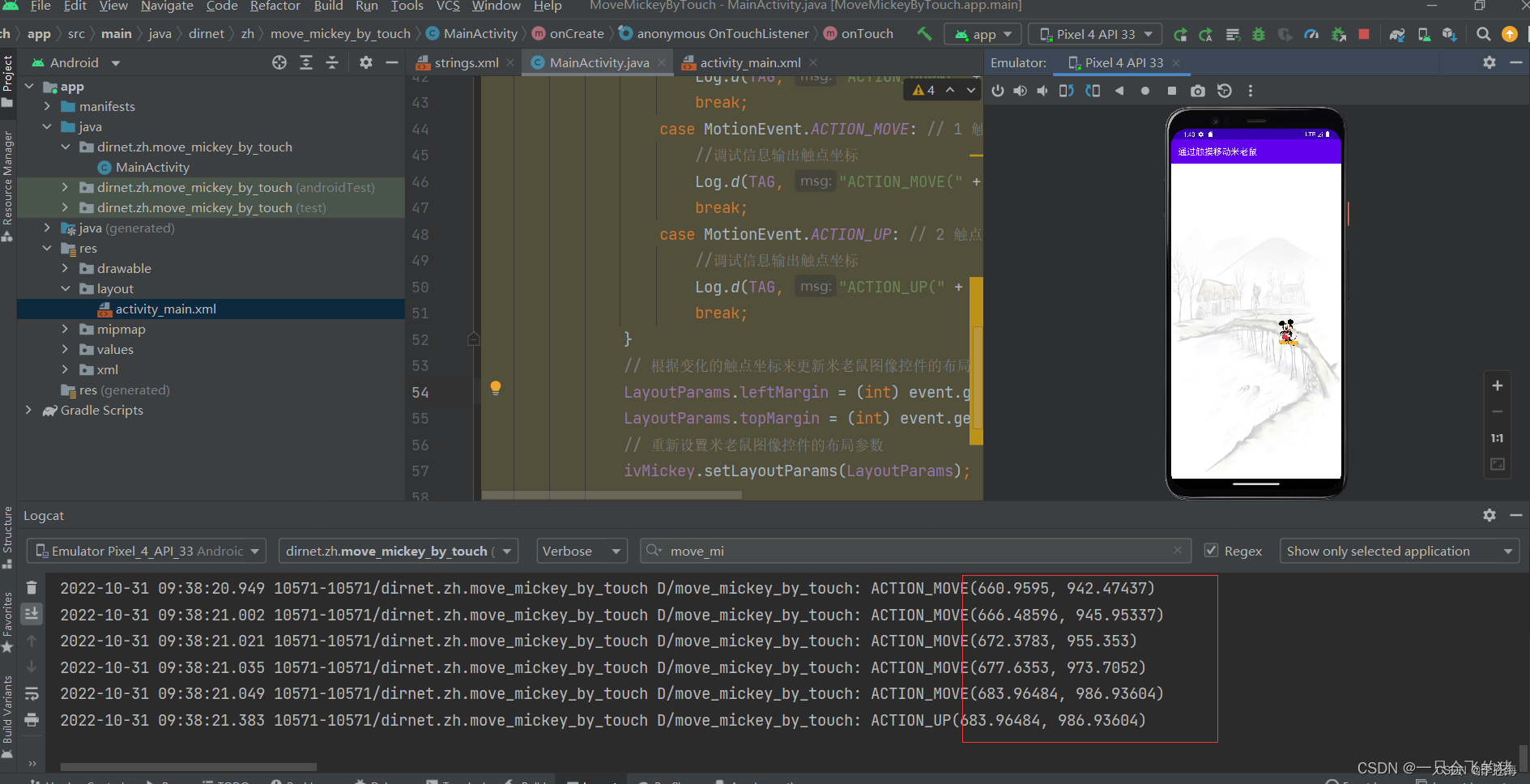Screen dimensions: 1530x784
Task: Open the Android project view dropdown
Action: click(75, 62)
